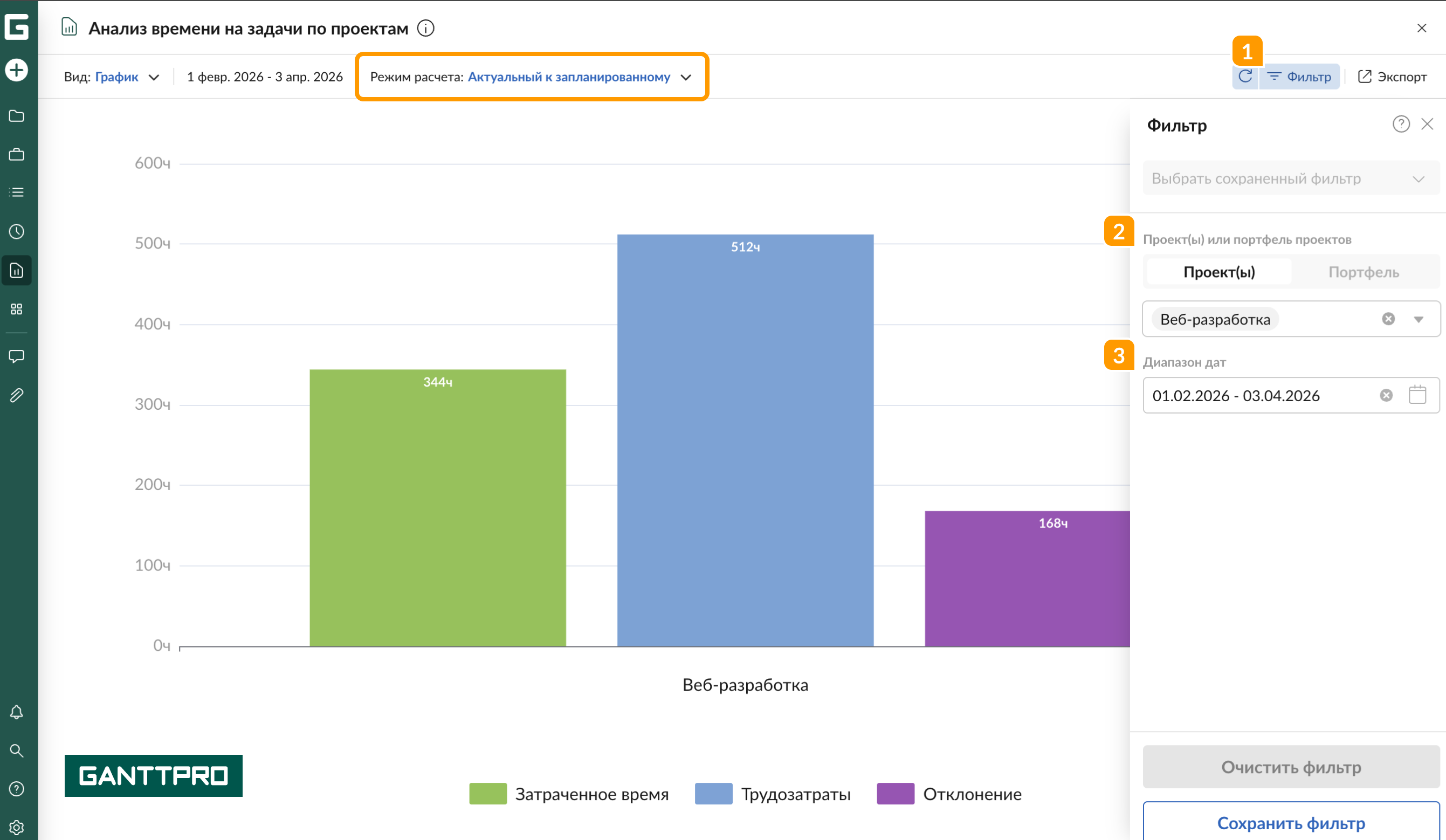The width and height of the screenshot is (1446, 840).
Task: Open the calendar icon in date range field
Action: [x=1417, y=395]
